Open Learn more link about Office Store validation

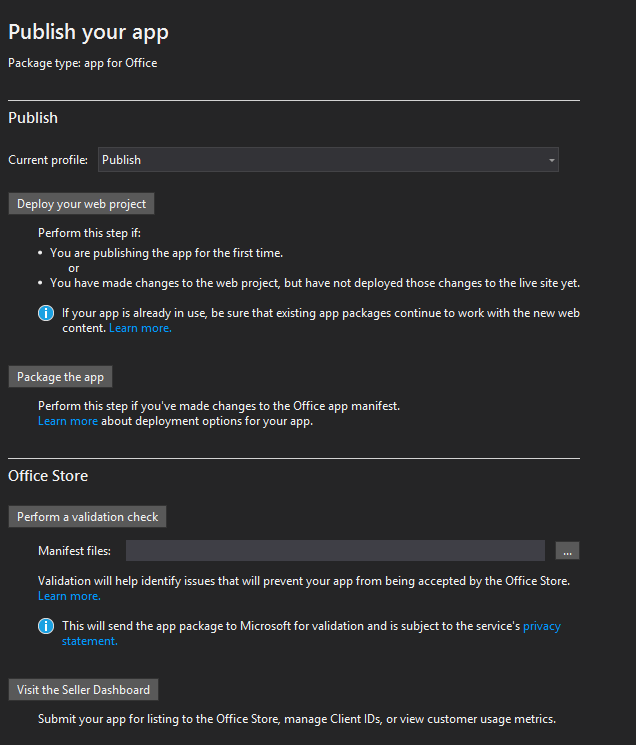point(69,596)
